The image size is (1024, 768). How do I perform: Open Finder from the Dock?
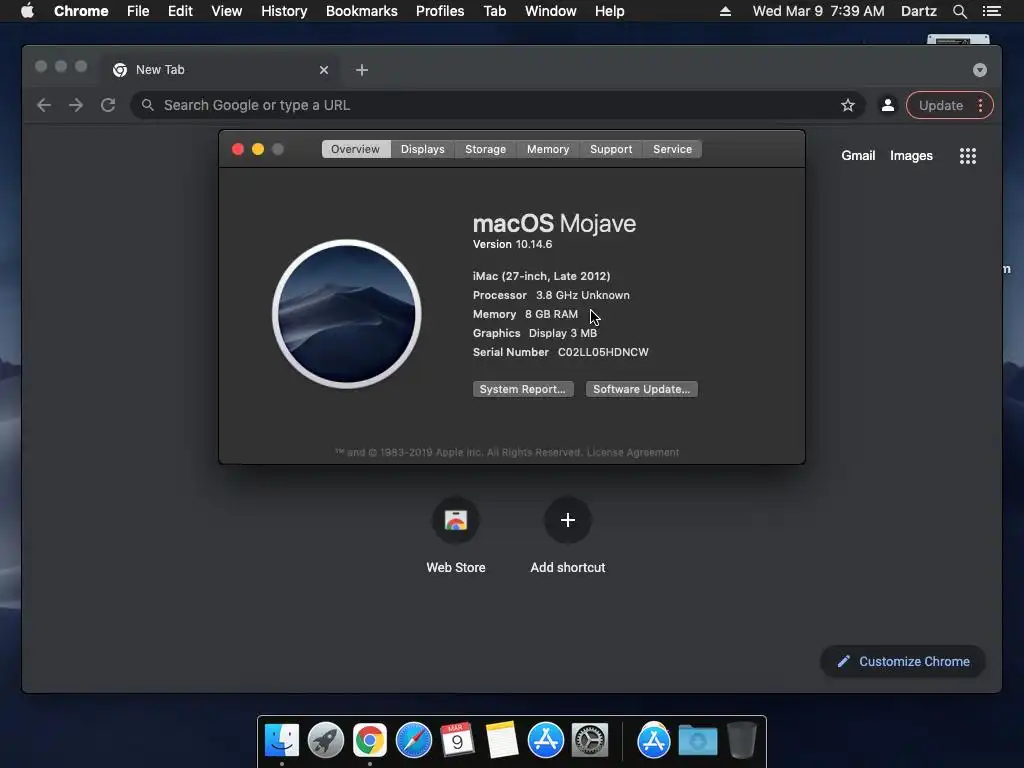(281, 741)
